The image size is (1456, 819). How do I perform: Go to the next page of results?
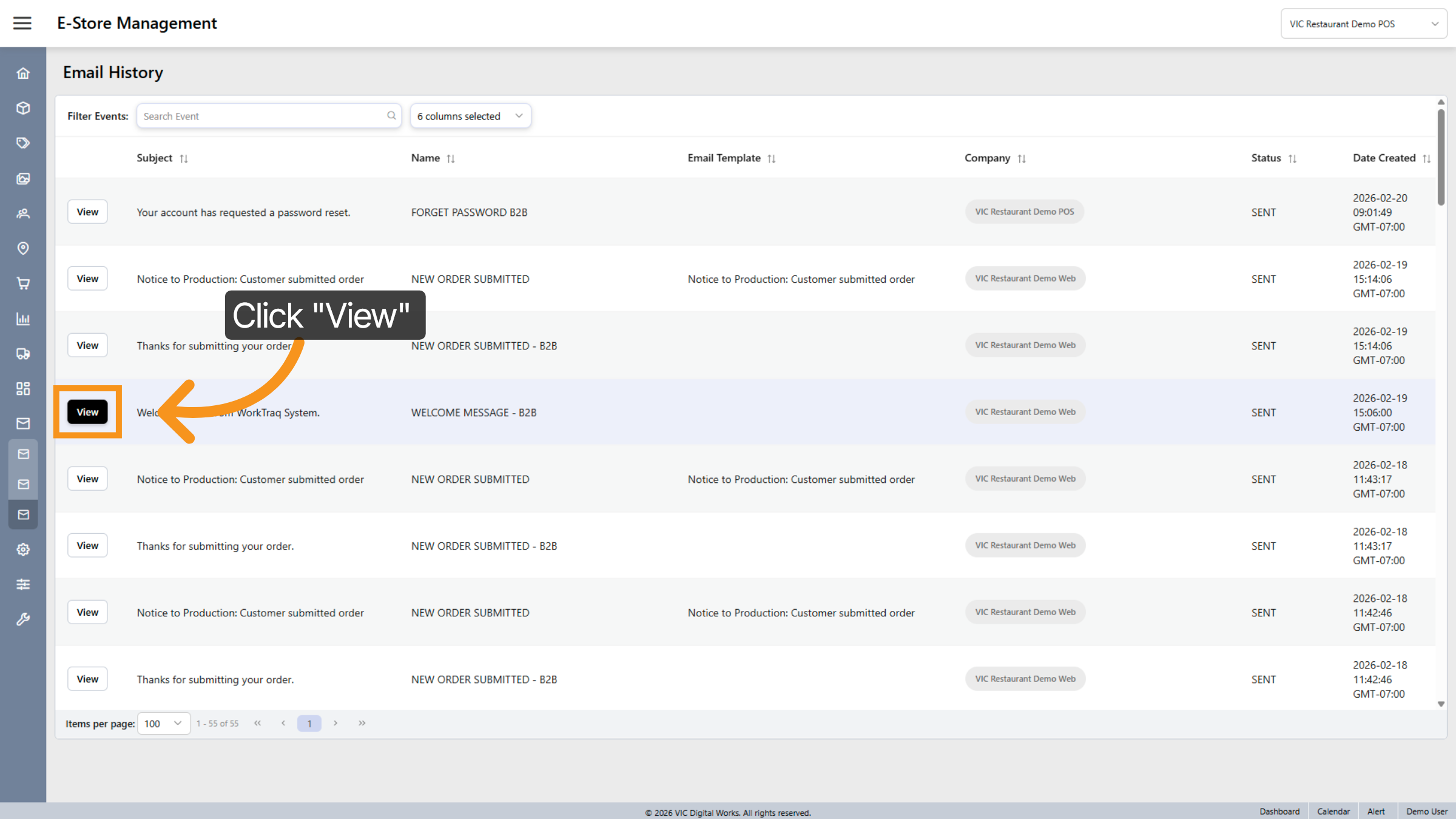tap(335, 723)
